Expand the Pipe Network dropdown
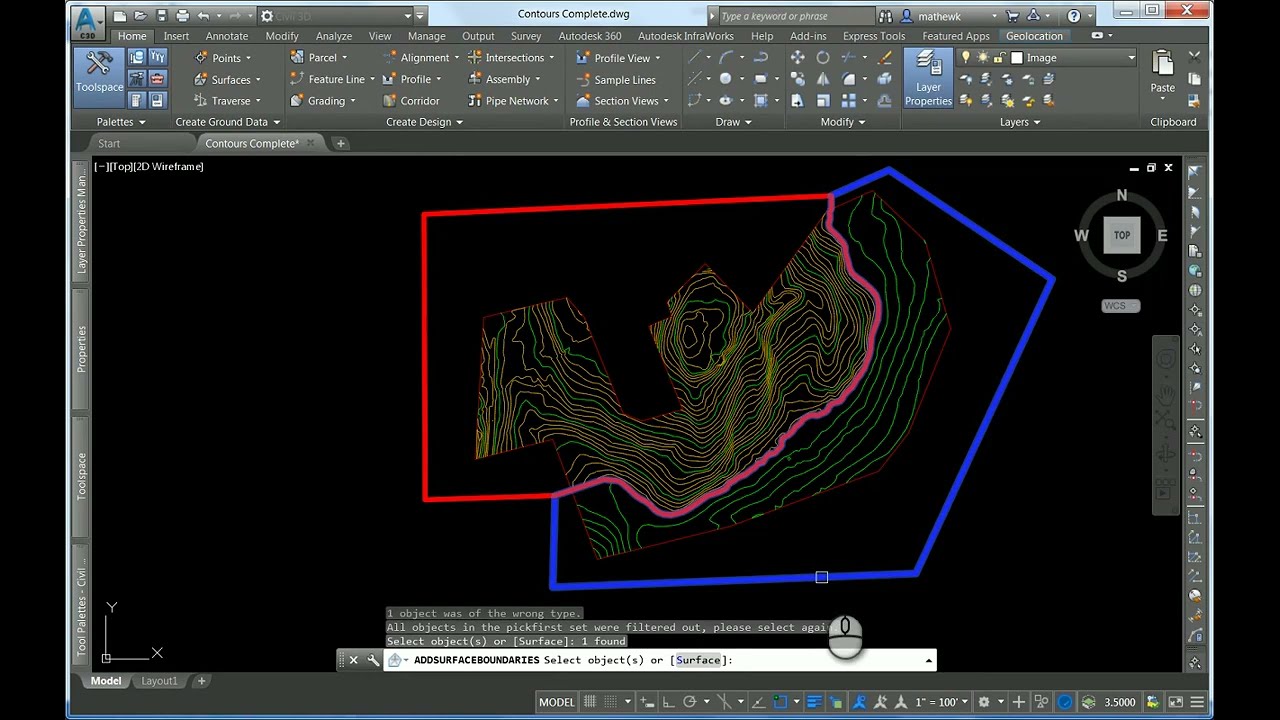Viewport: 1280px width, 720px height. [x=555, y=101]
